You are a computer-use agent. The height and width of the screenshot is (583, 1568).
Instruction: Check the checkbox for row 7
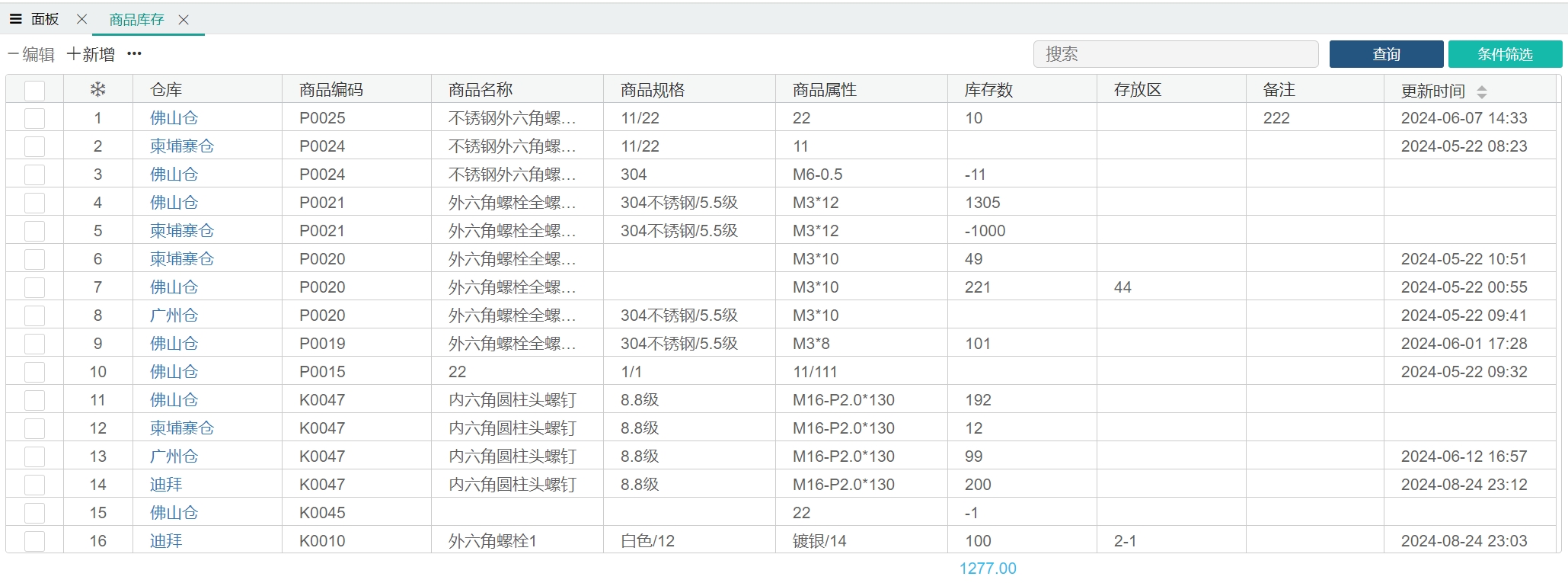[35, 287]
